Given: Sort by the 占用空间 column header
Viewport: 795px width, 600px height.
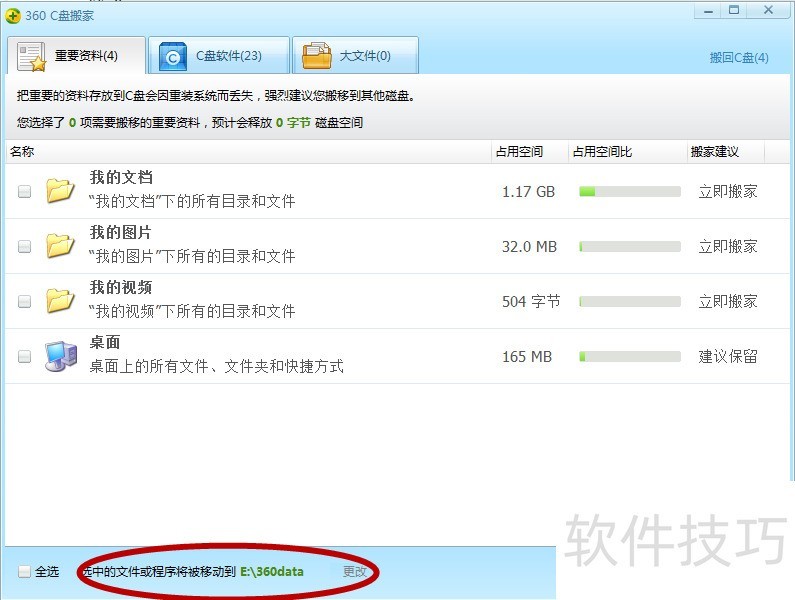Looking at the screenshot, I should 518,152.
